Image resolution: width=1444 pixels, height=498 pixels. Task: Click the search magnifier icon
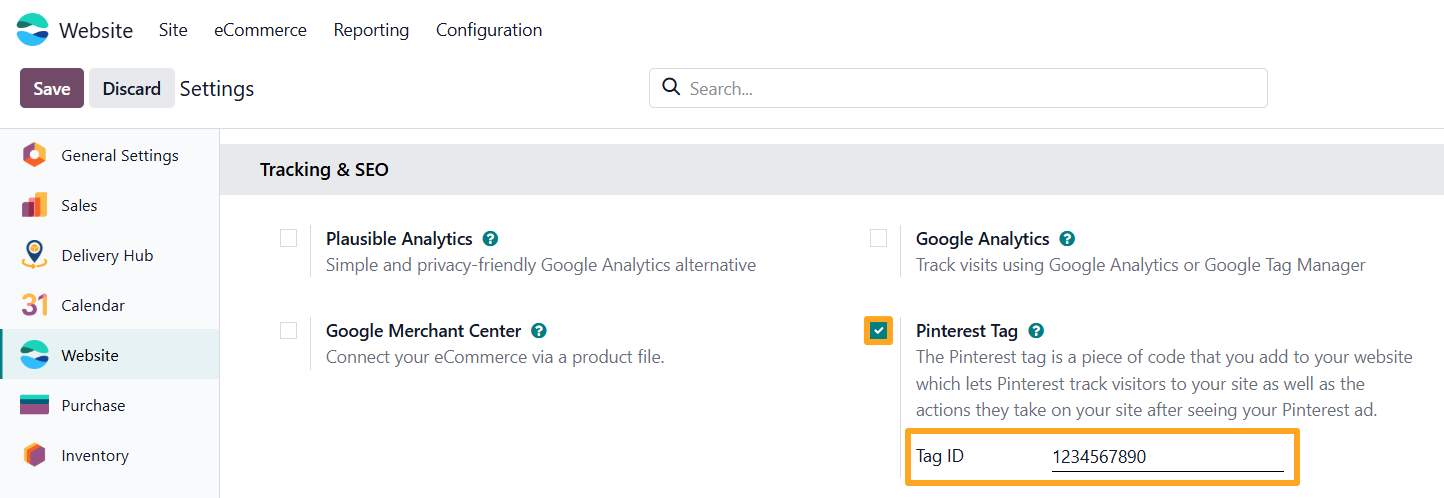coord(672,87)
